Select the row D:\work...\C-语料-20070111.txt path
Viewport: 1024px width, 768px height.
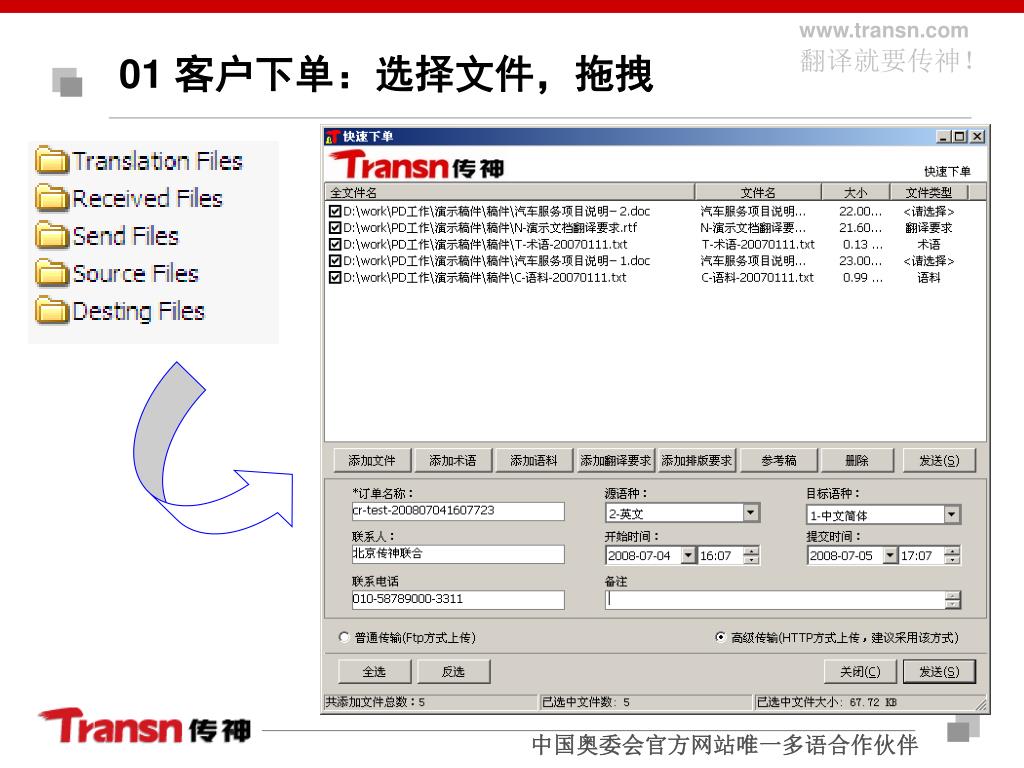485,278
